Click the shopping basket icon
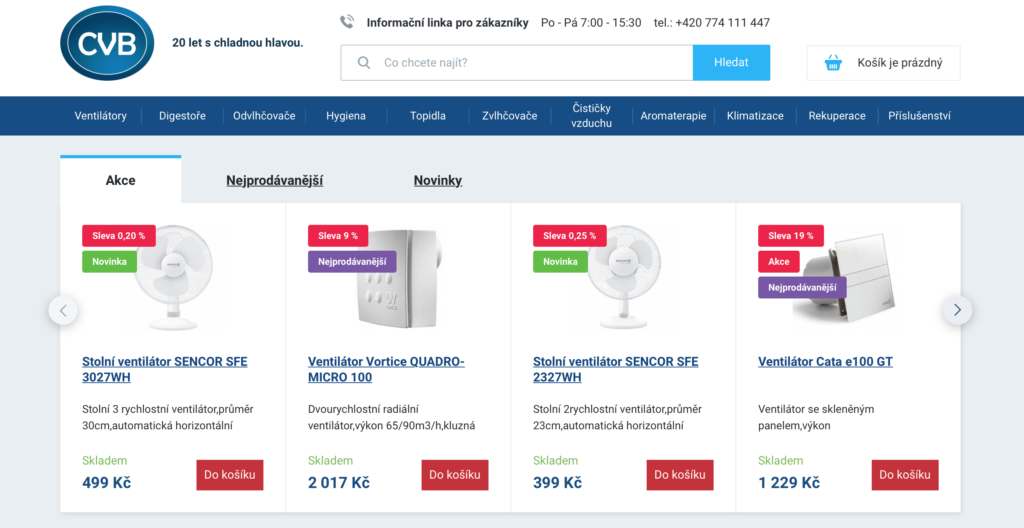The image size is (1024, 528). [x=833, y=63]
